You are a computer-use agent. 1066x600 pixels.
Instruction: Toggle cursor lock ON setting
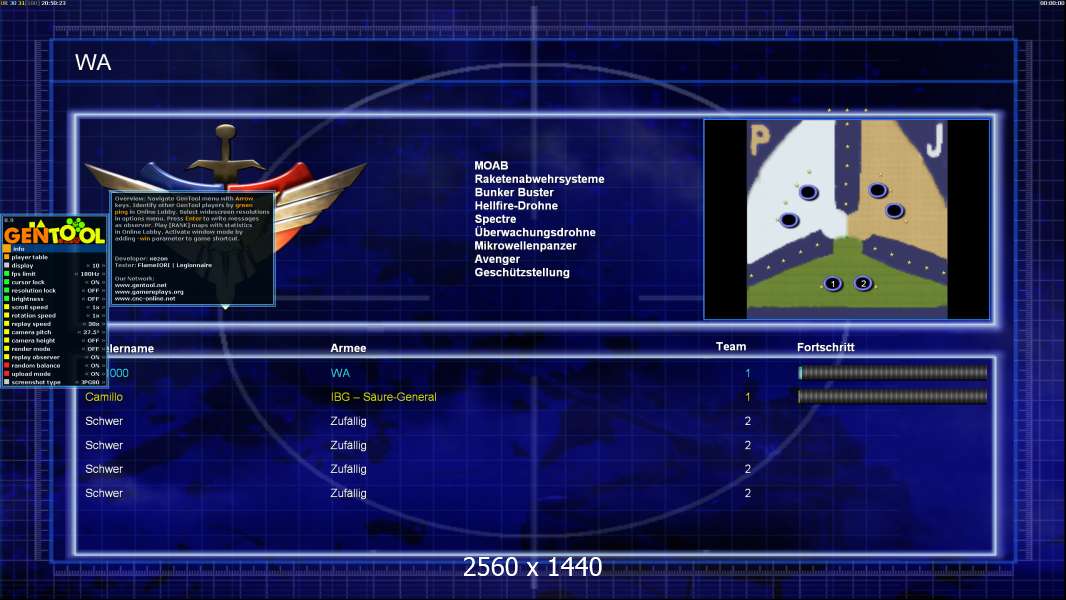click(x=94, y=282)
